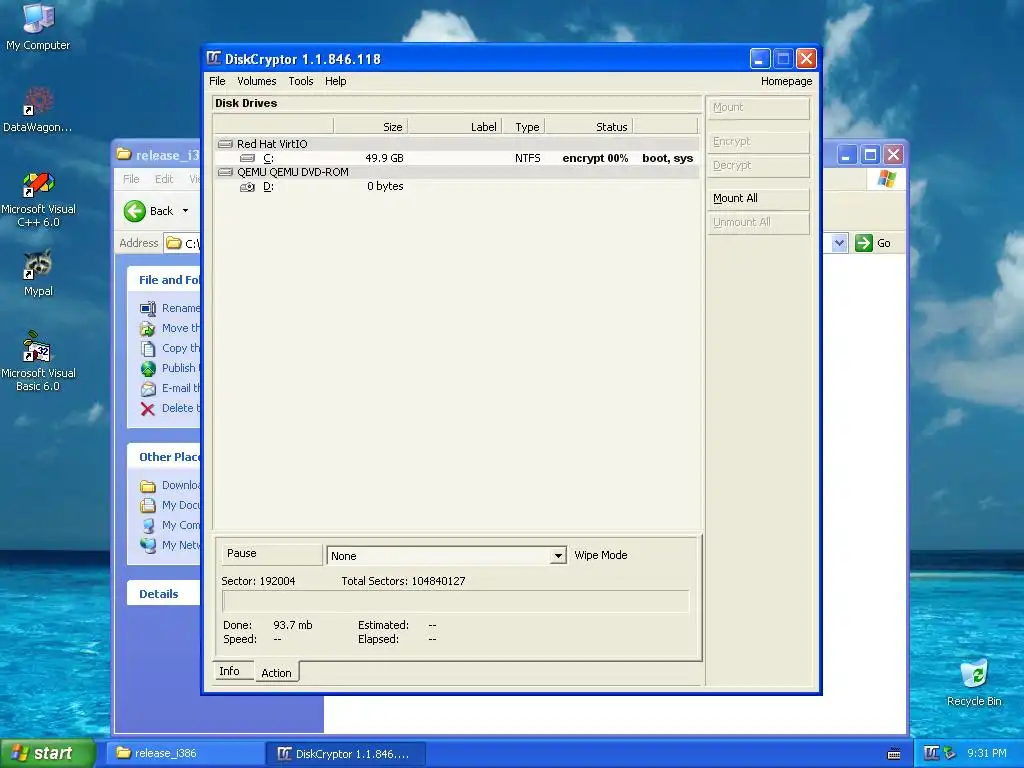Image resolution: width=1024 pixels, height=768 pixels.
Task: Open the Back button history dropdown arrow
Action: (x=185, y=211)
